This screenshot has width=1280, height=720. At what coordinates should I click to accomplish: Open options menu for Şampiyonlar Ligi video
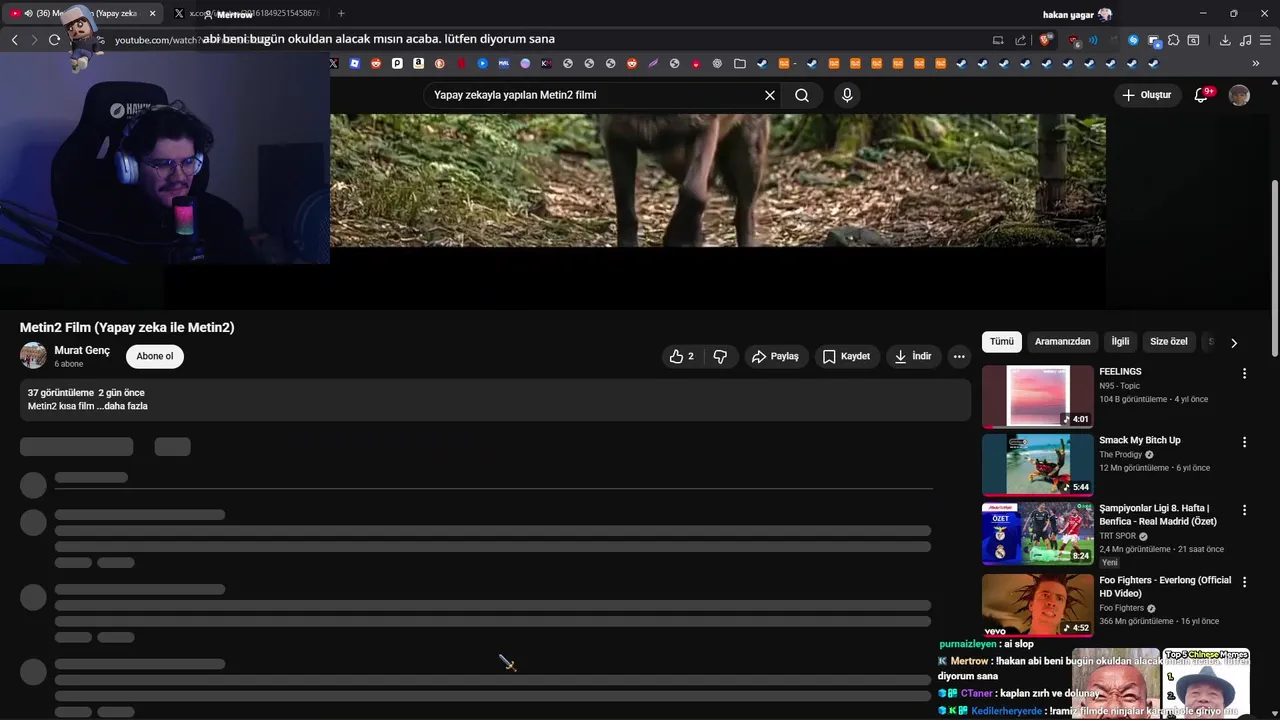tap(1244, 510)
